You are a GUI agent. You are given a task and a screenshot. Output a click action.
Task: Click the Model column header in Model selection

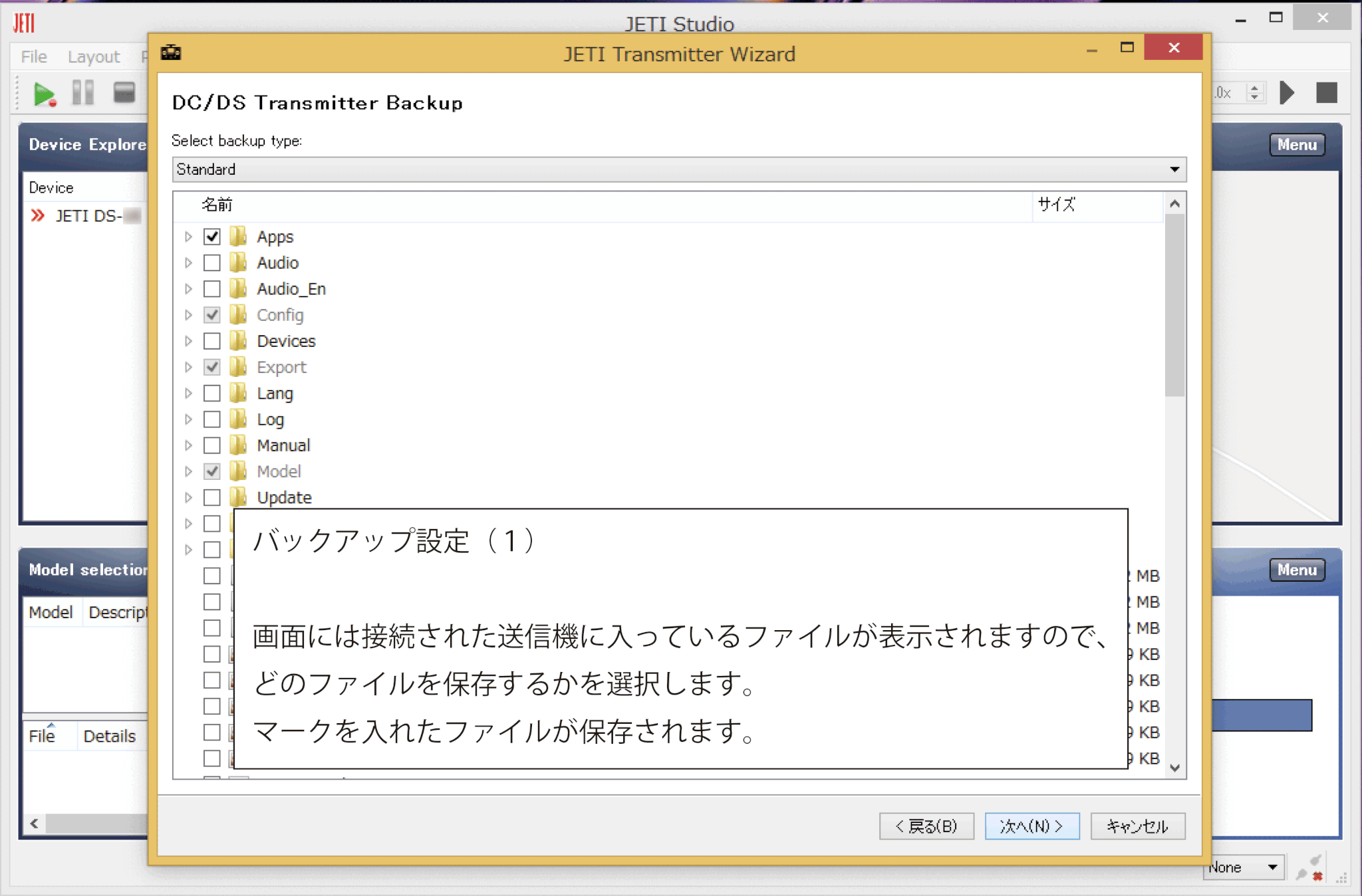click(51, 612)
